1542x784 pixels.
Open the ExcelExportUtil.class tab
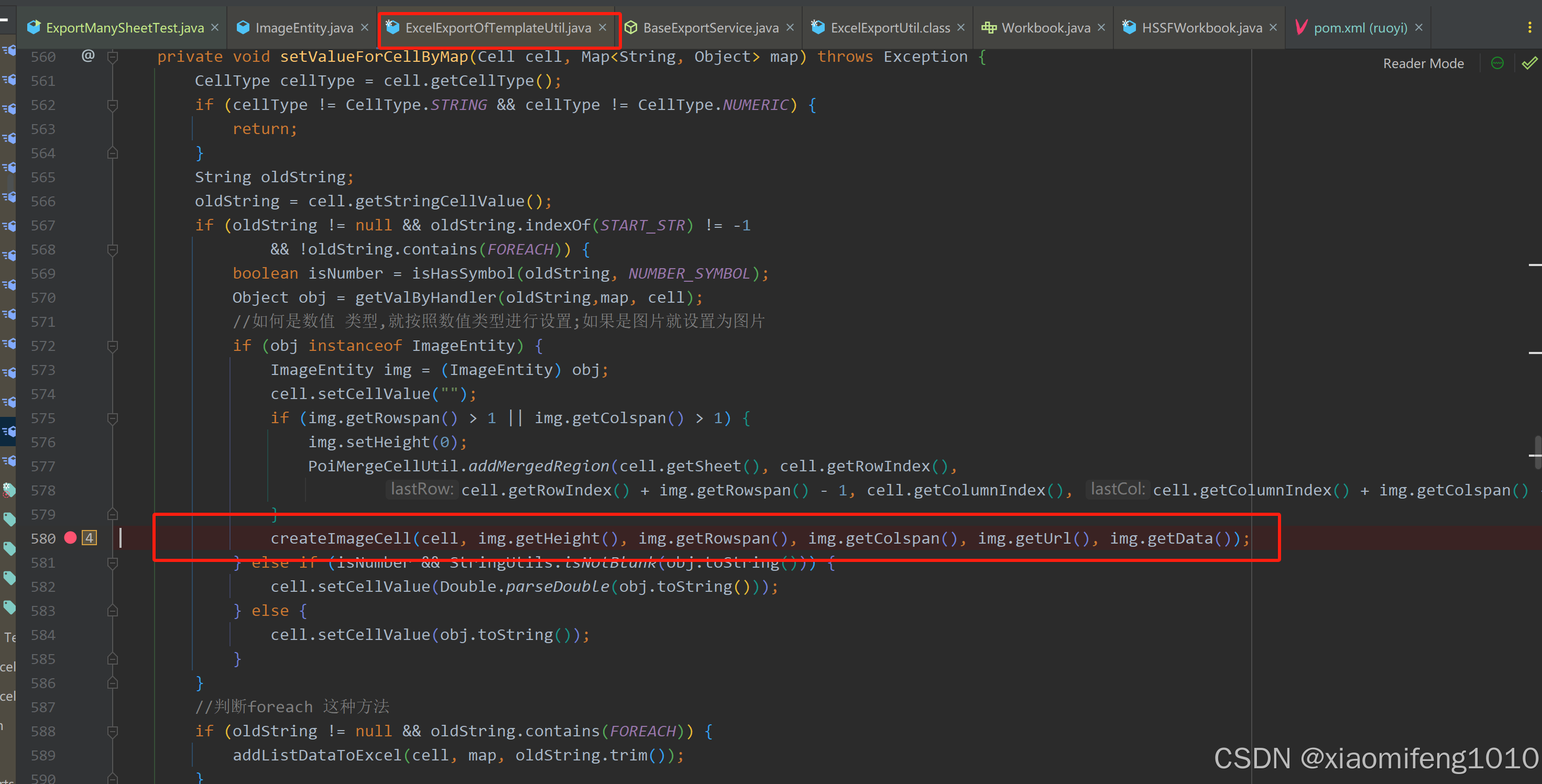click(890, 28)
